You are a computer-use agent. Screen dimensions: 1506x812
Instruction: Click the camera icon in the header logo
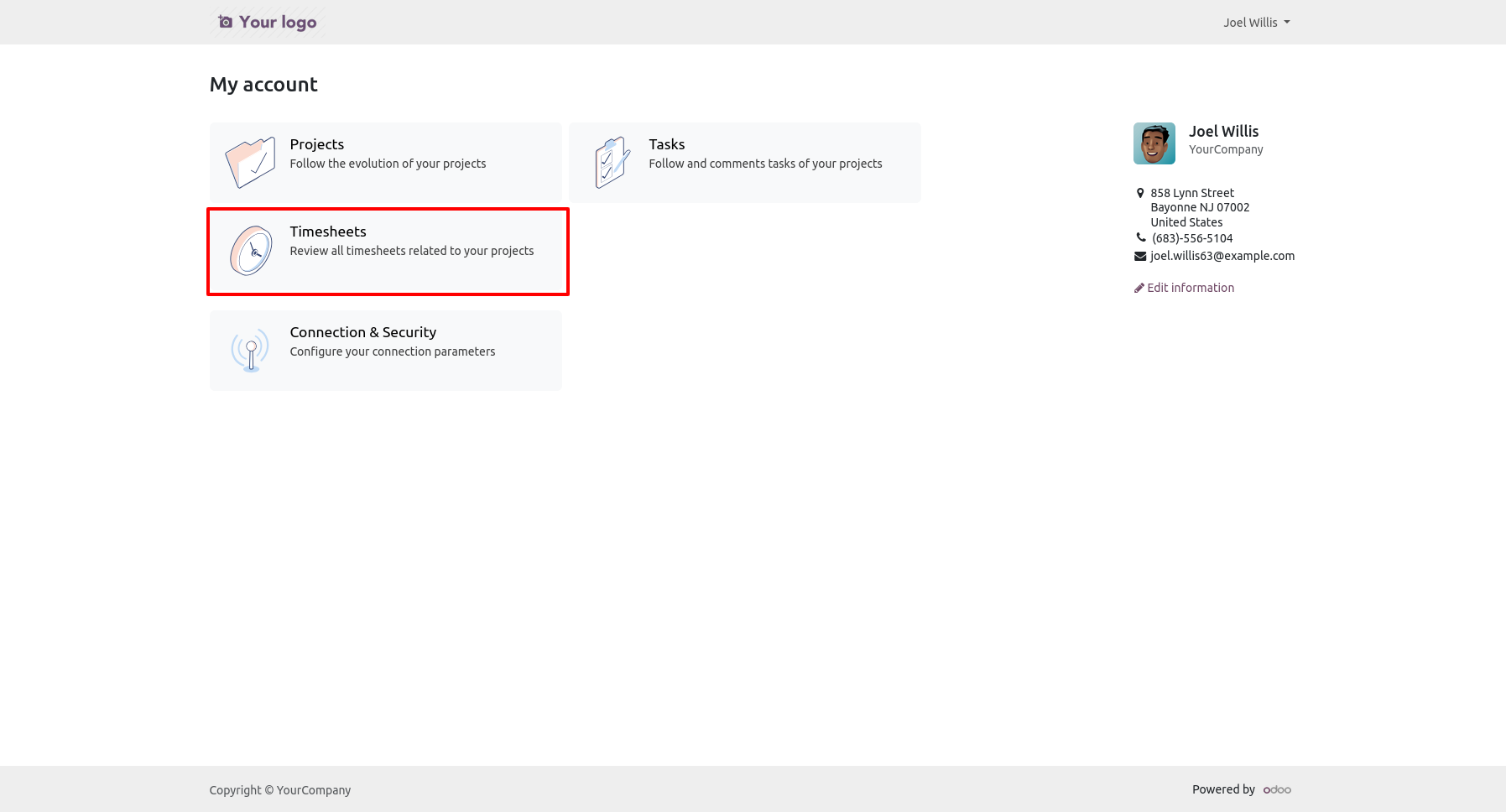[x=225, y=22]
